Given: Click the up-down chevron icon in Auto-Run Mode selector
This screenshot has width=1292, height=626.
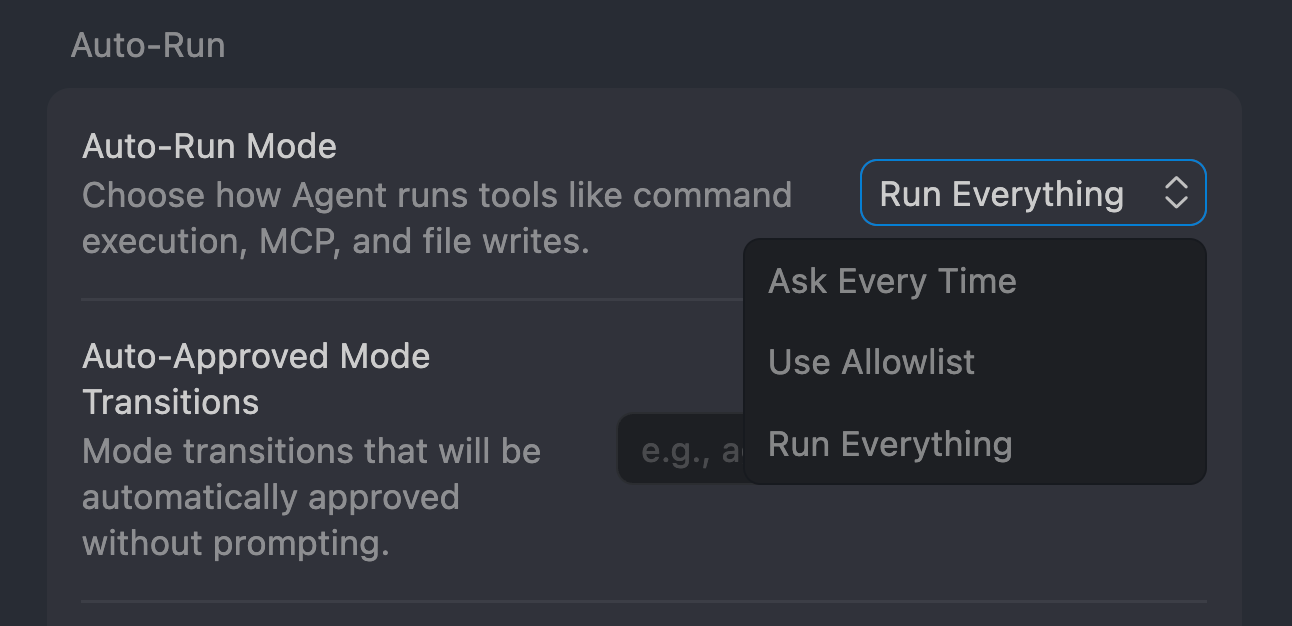Looking at the screenshot, I should click(1176, 193).
